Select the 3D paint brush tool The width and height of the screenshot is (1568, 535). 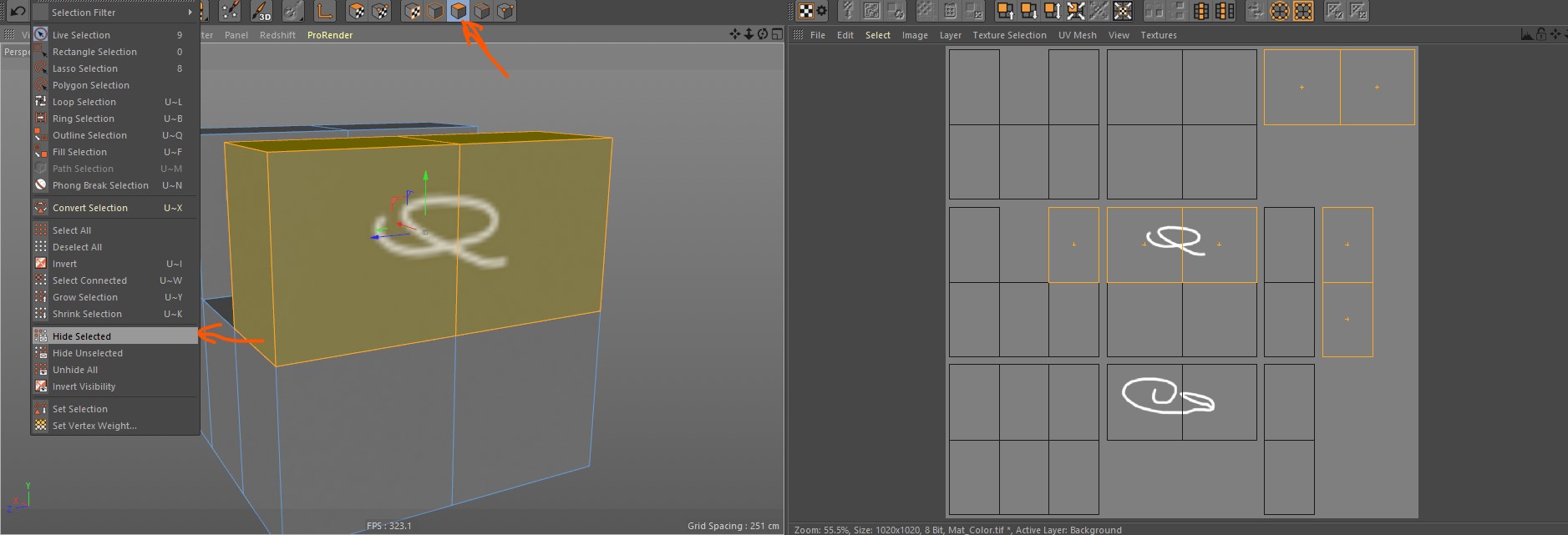pos(261,11)
